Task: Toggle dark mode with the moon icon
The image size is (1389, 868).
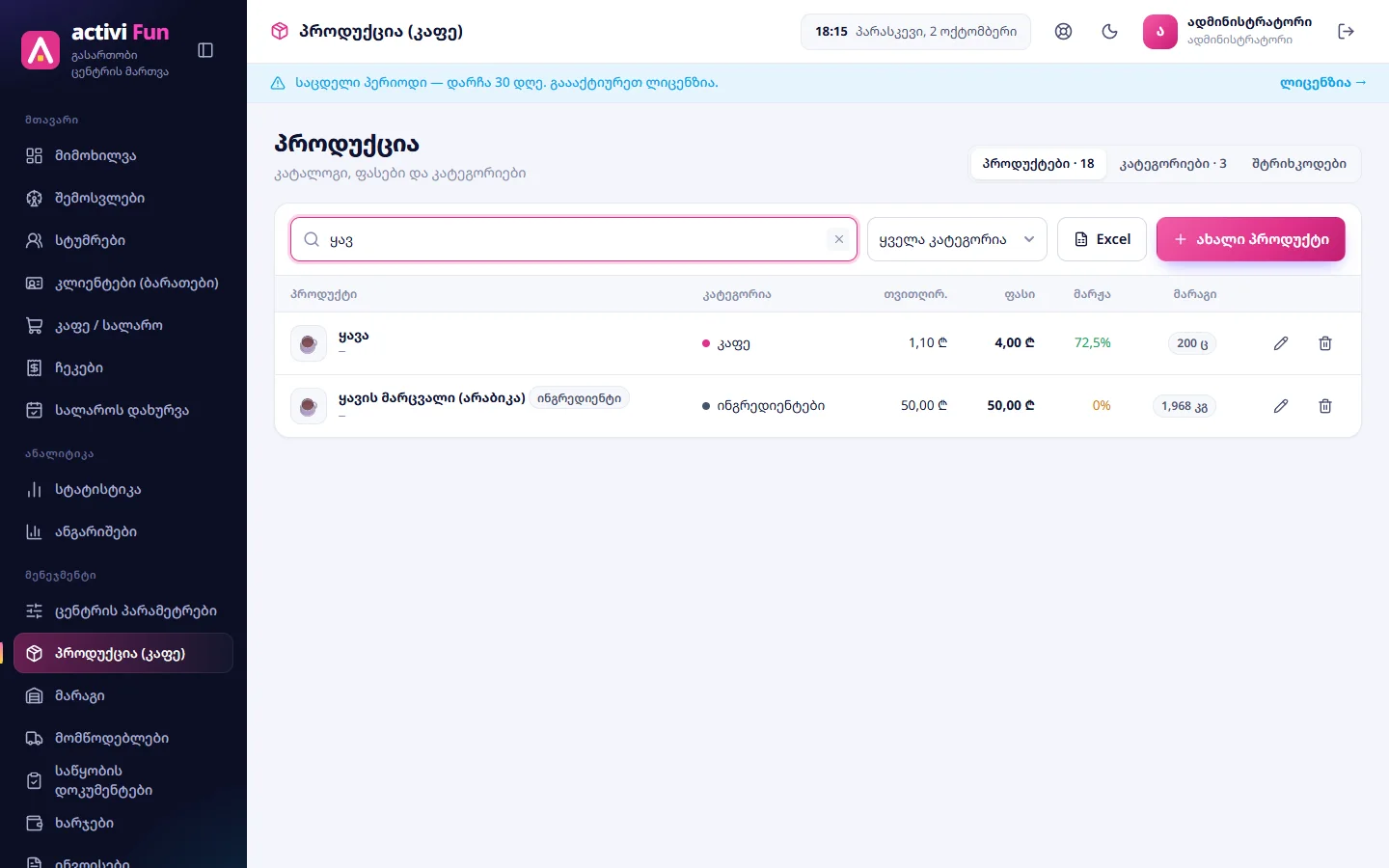Action: click(x=1109, y=32)
